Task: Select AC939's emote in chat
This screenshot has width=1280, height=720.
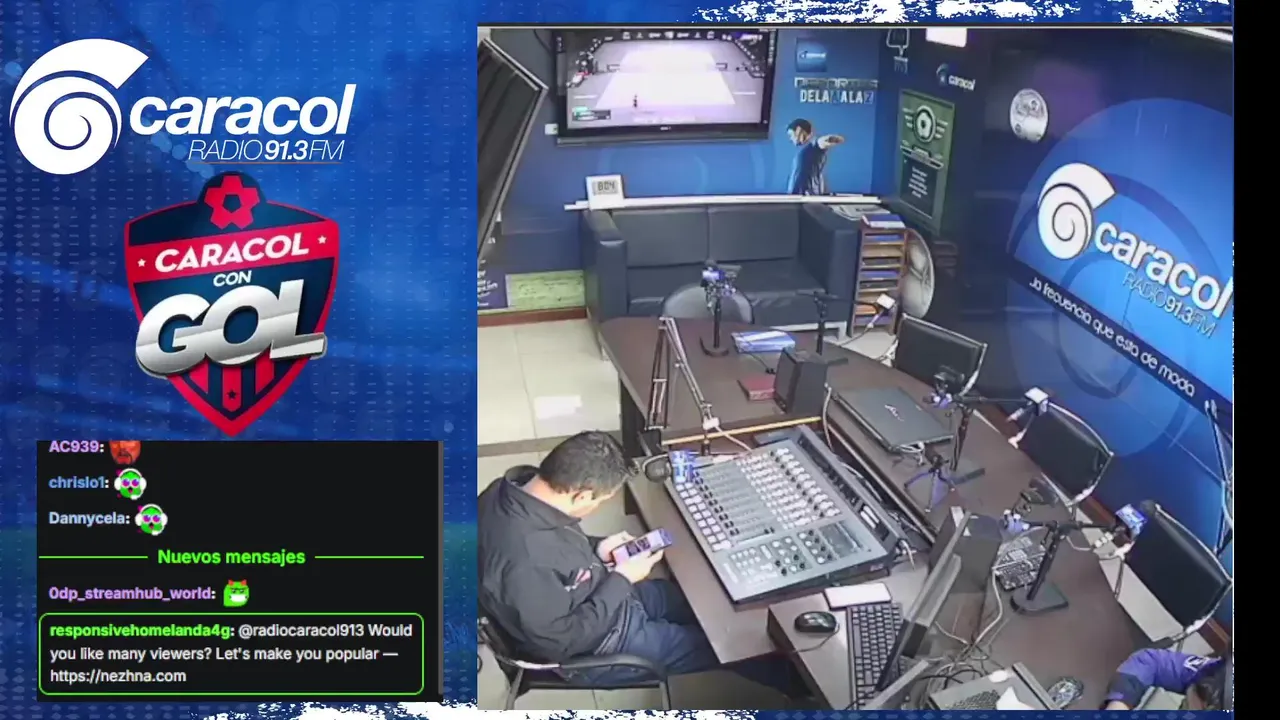Action: (x=124, y=451)
